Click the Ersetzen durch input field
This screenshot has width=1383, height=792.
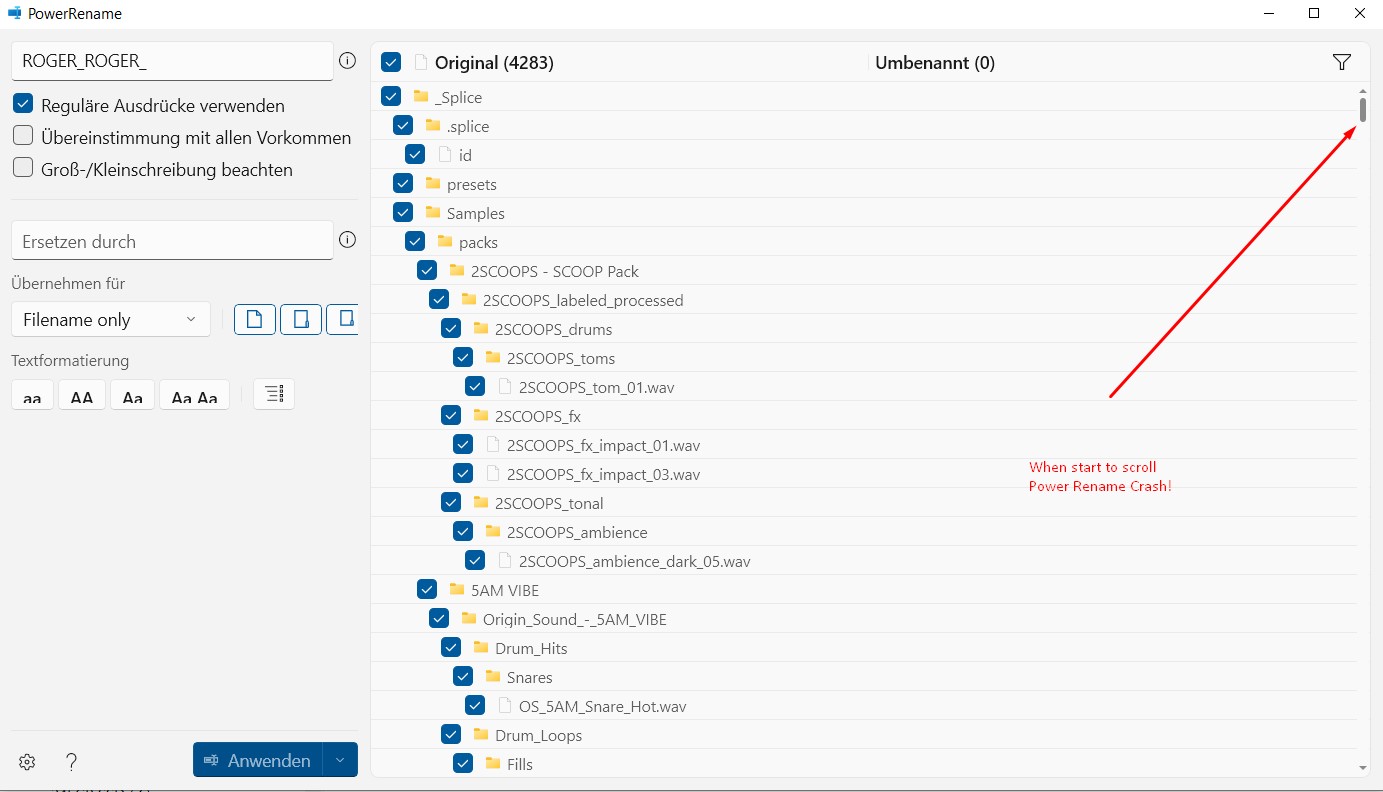click(x=170, y=240)
